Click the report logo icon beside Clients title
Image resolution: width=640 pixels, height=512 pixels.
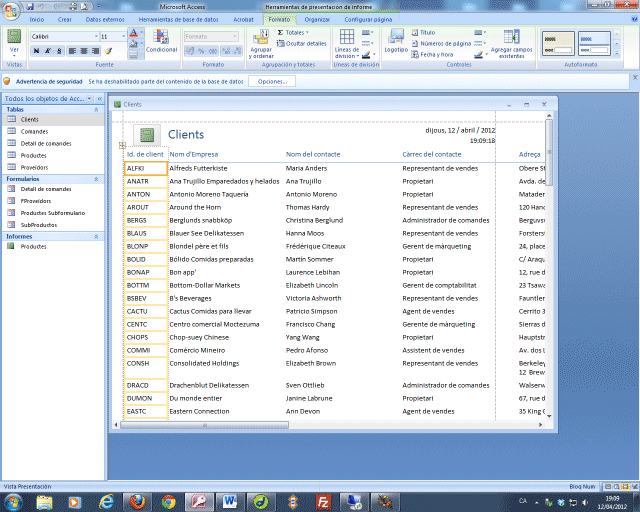click(x=147, y=135)
